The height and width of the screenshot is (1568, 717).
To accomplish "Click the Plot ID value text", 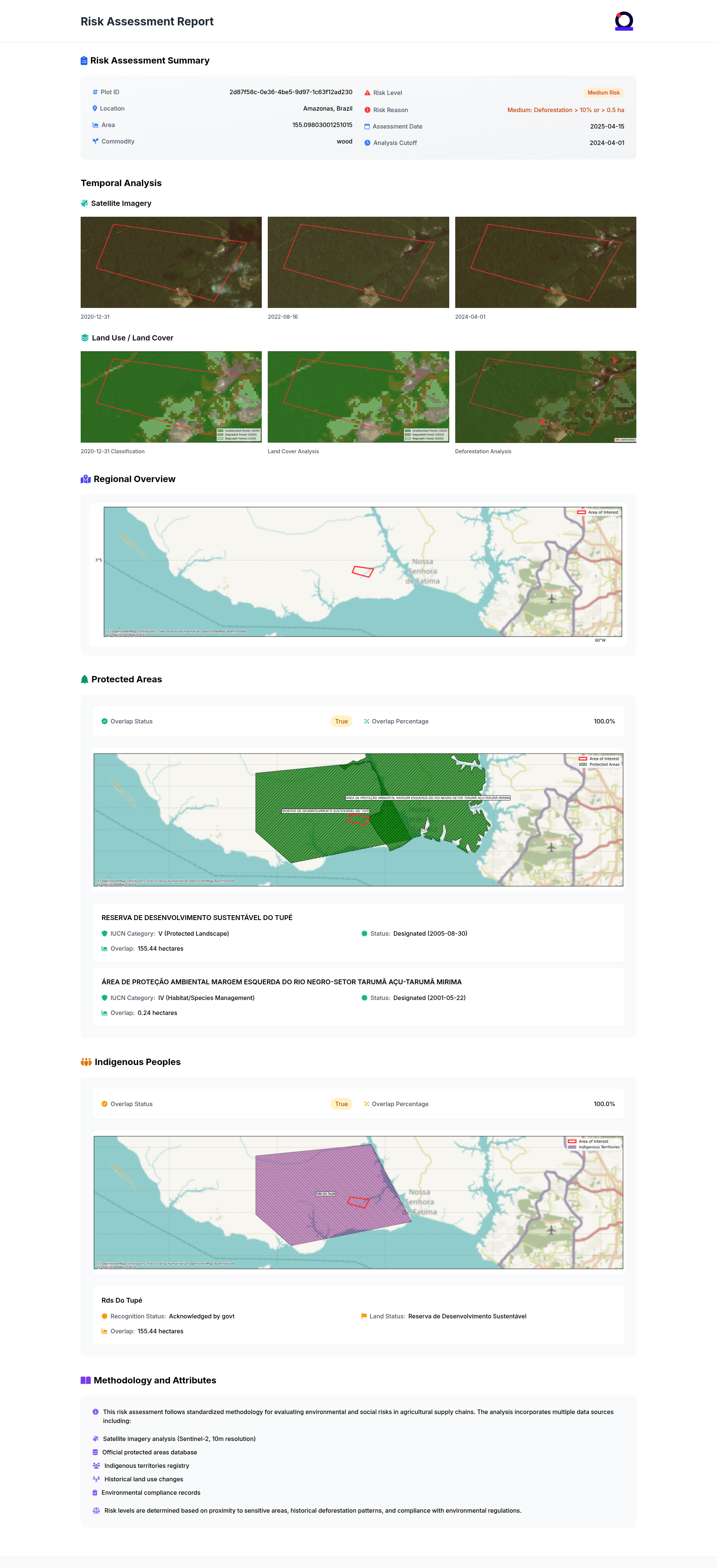I will click(291, 92).
